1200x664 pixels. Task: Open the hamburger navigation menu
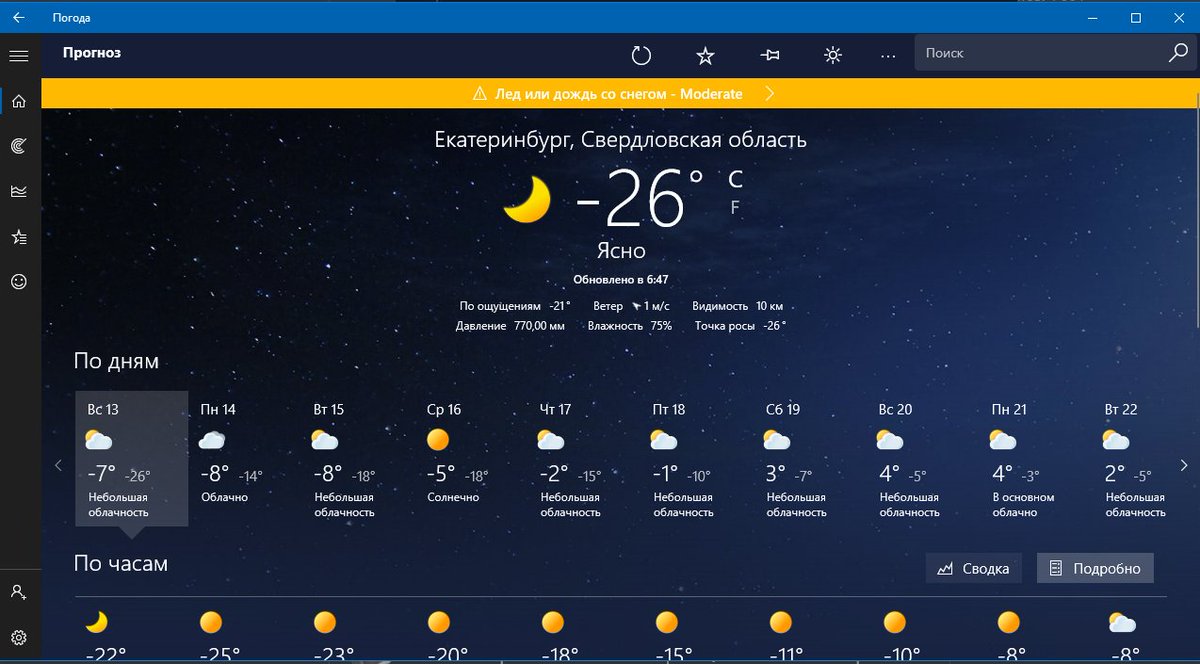[18, 56]
